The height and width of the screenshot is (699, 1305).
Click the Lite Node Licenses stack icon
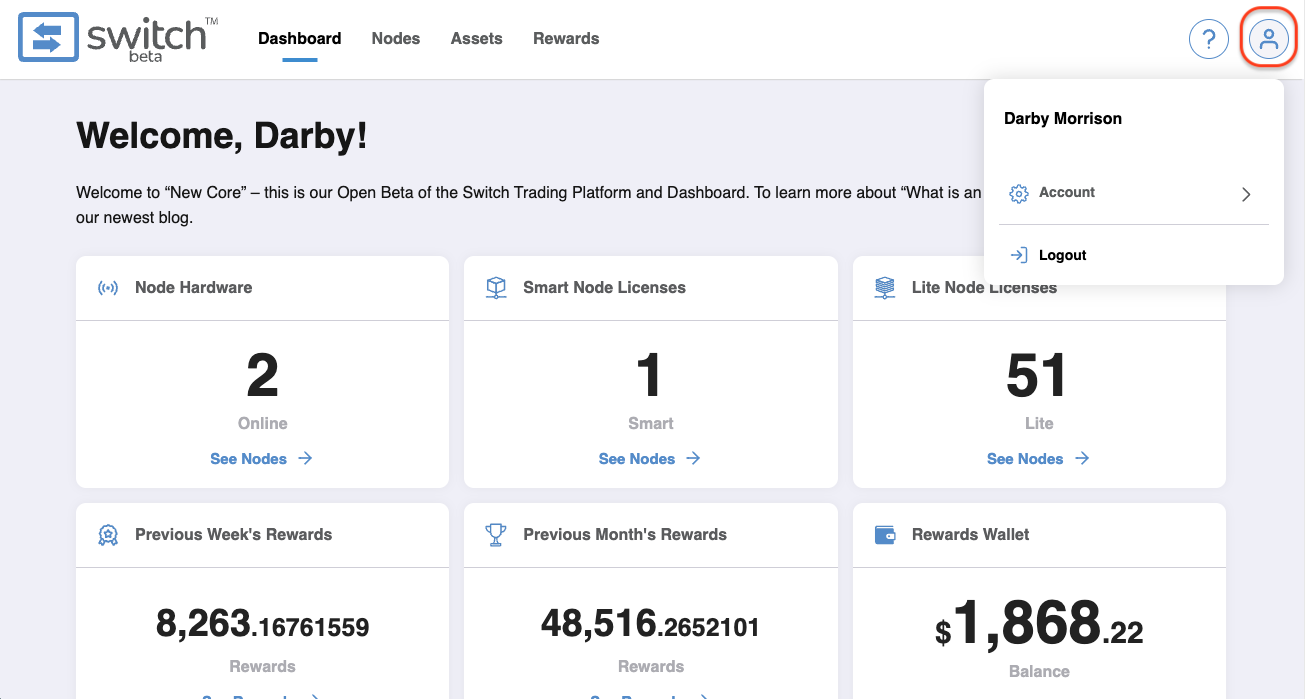coord(884,288)
